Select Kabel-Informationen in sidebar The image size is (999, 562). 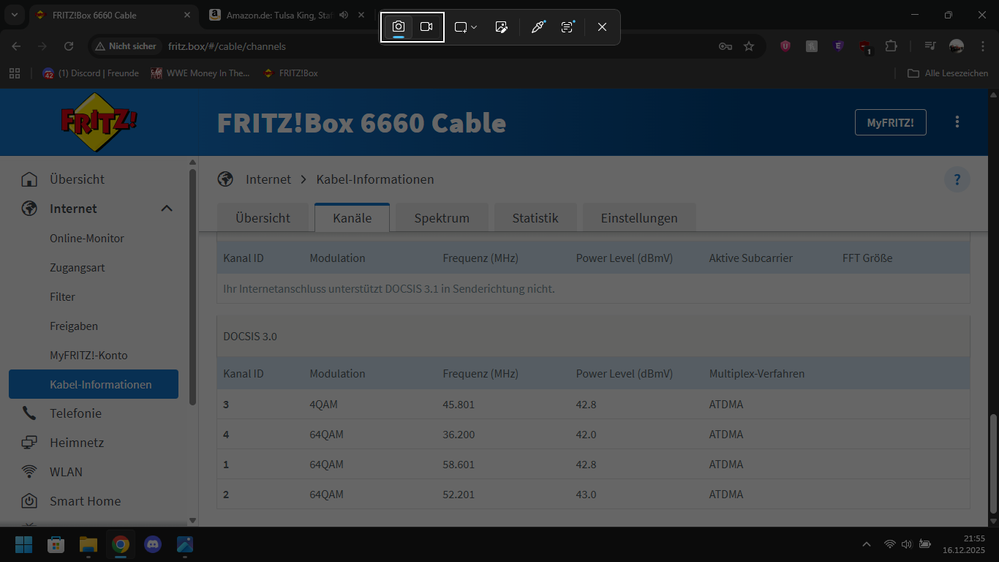[94, 384]
